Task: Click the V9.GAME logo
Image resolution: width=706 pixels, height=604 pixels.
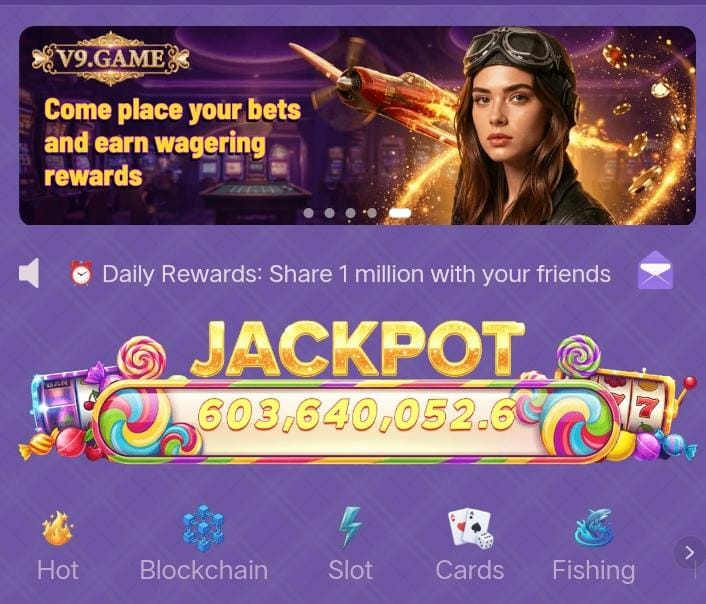Action: tap(110, 59)
